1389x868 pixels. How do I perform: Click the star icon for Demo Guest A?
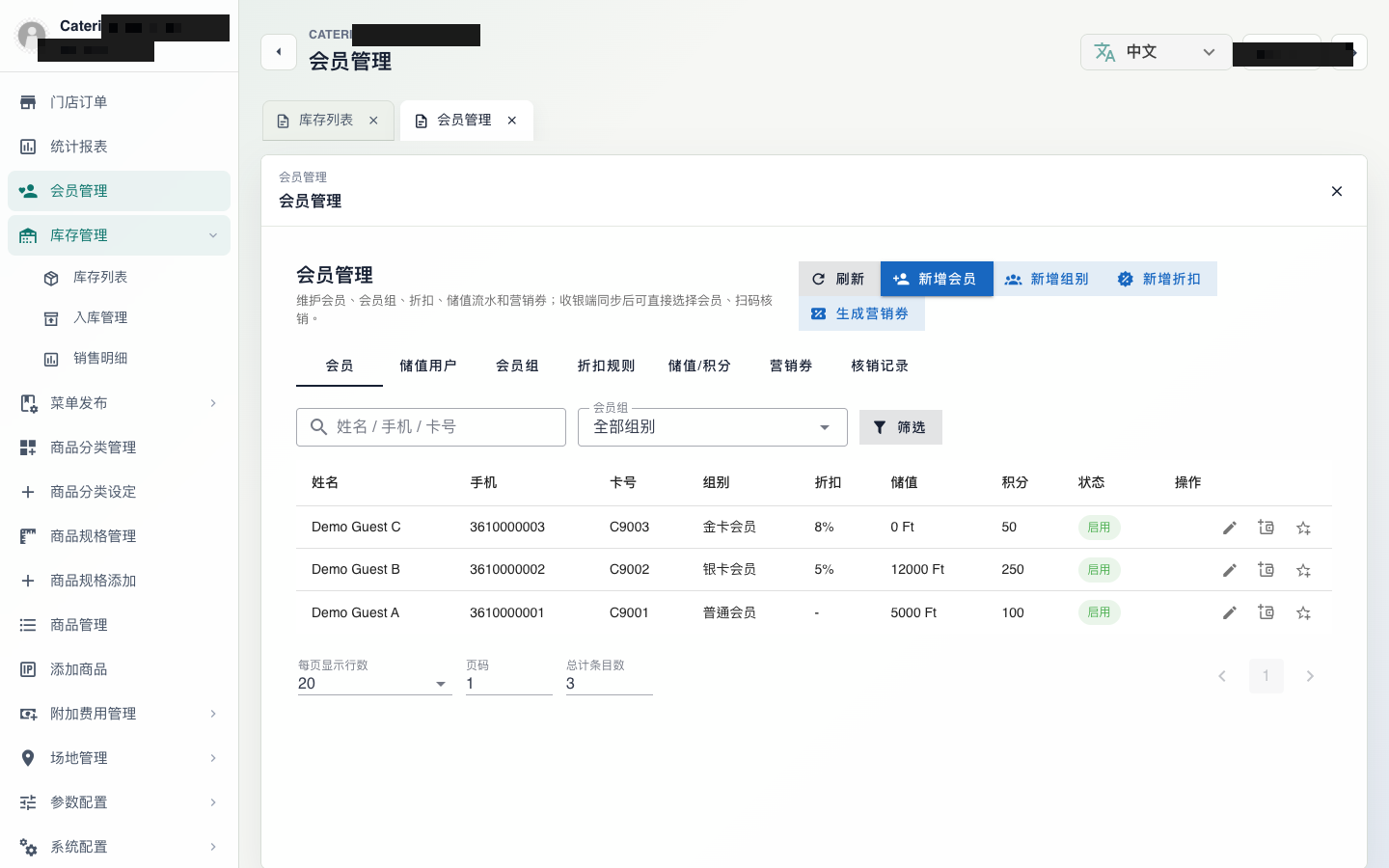tap(1304, 612)
